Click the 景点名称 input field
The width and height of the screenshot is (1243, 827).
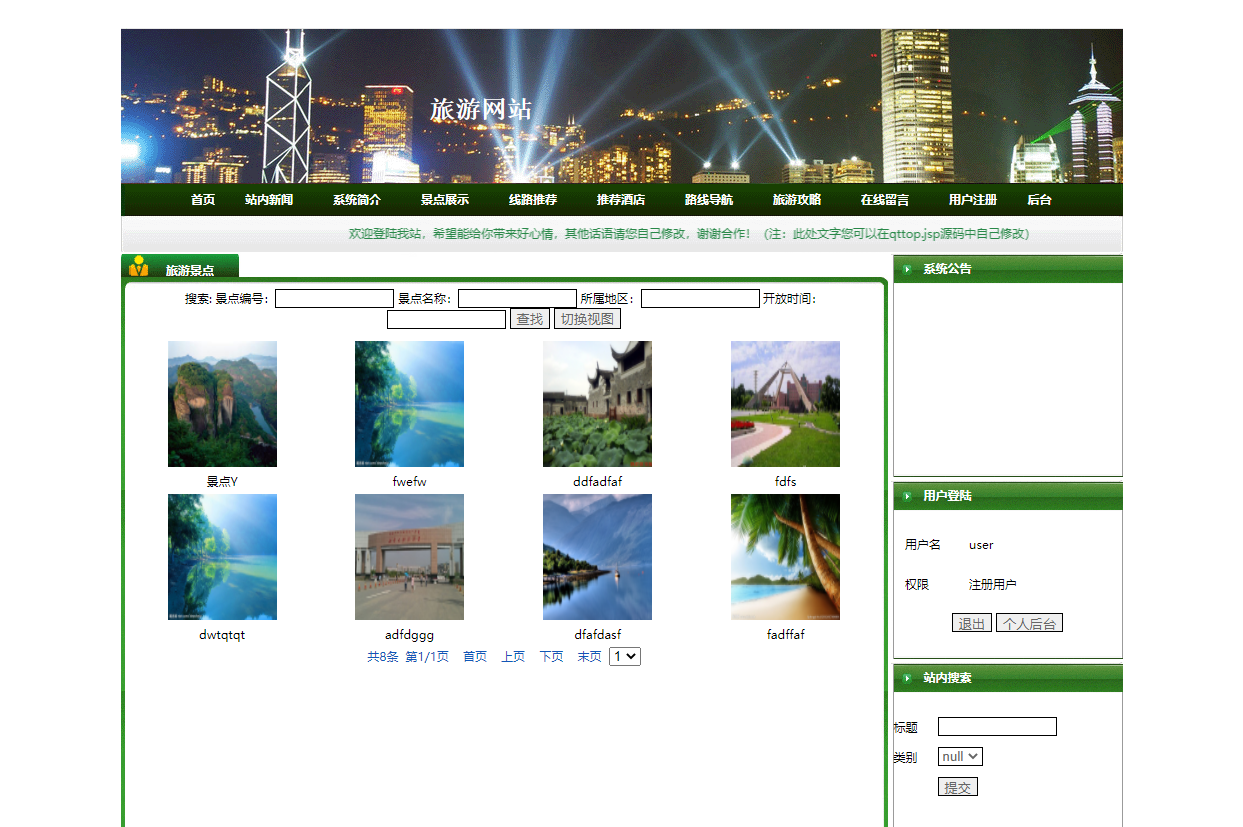[x=516, y=298]
